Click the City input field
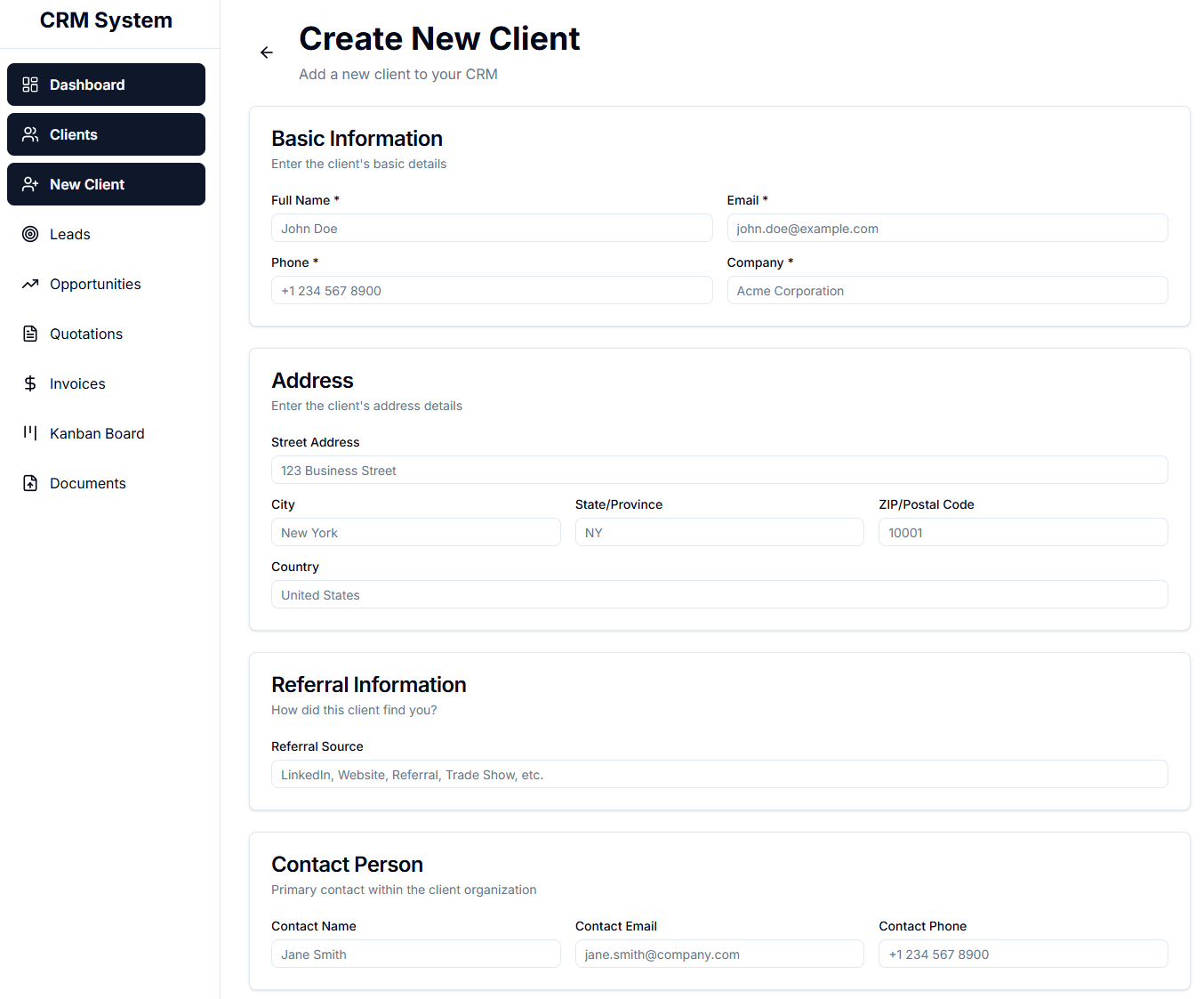Viewport: 1204px width, 999px height. [416, 532]
